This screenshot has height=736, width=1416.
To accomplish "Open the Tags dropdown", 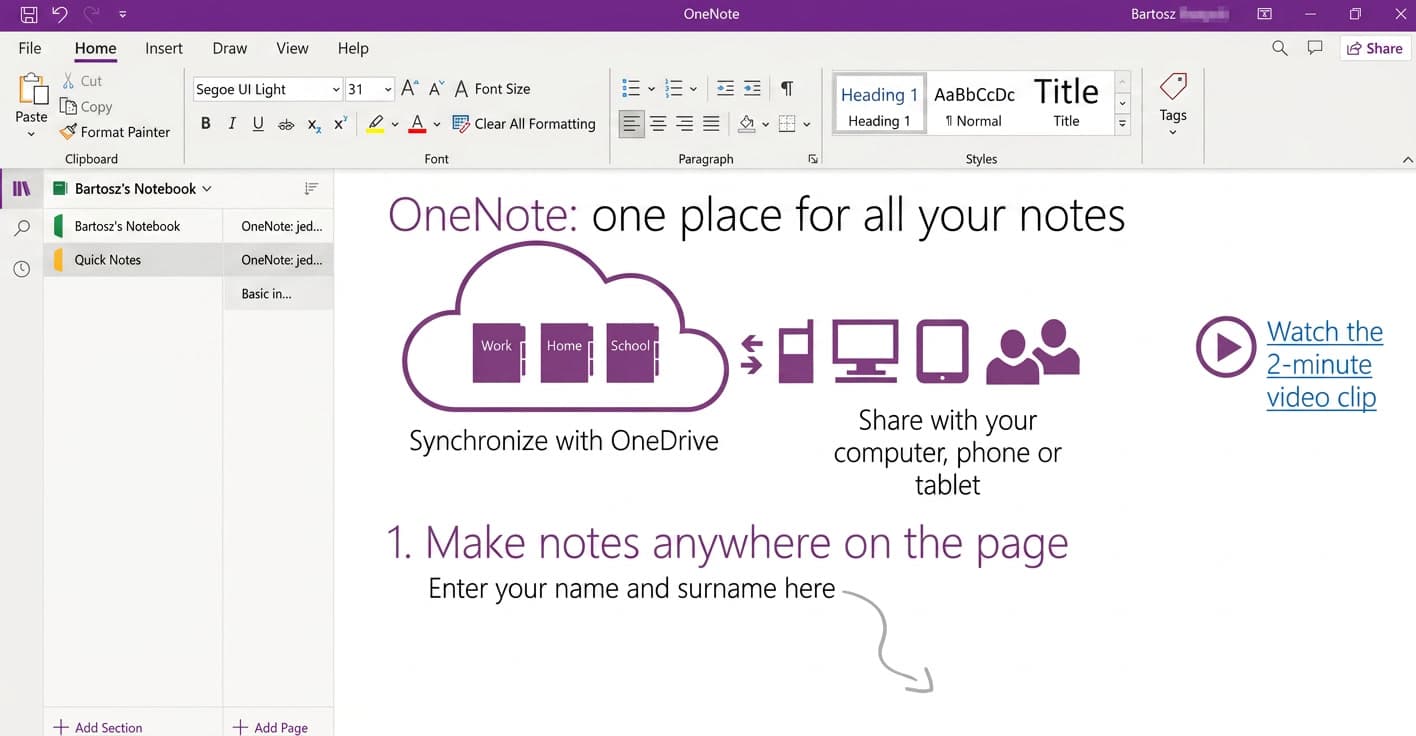I will (1173, 104).
